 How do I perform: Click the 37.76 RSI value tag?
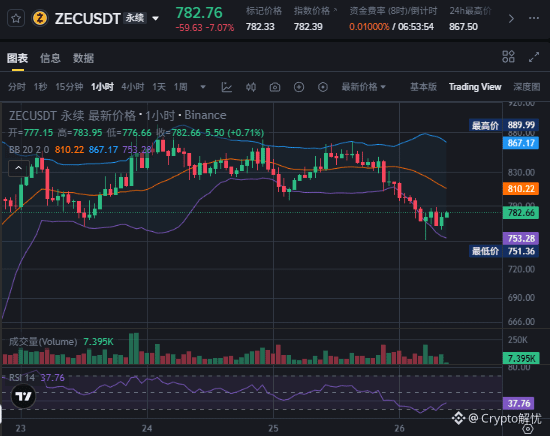(519, 403)
